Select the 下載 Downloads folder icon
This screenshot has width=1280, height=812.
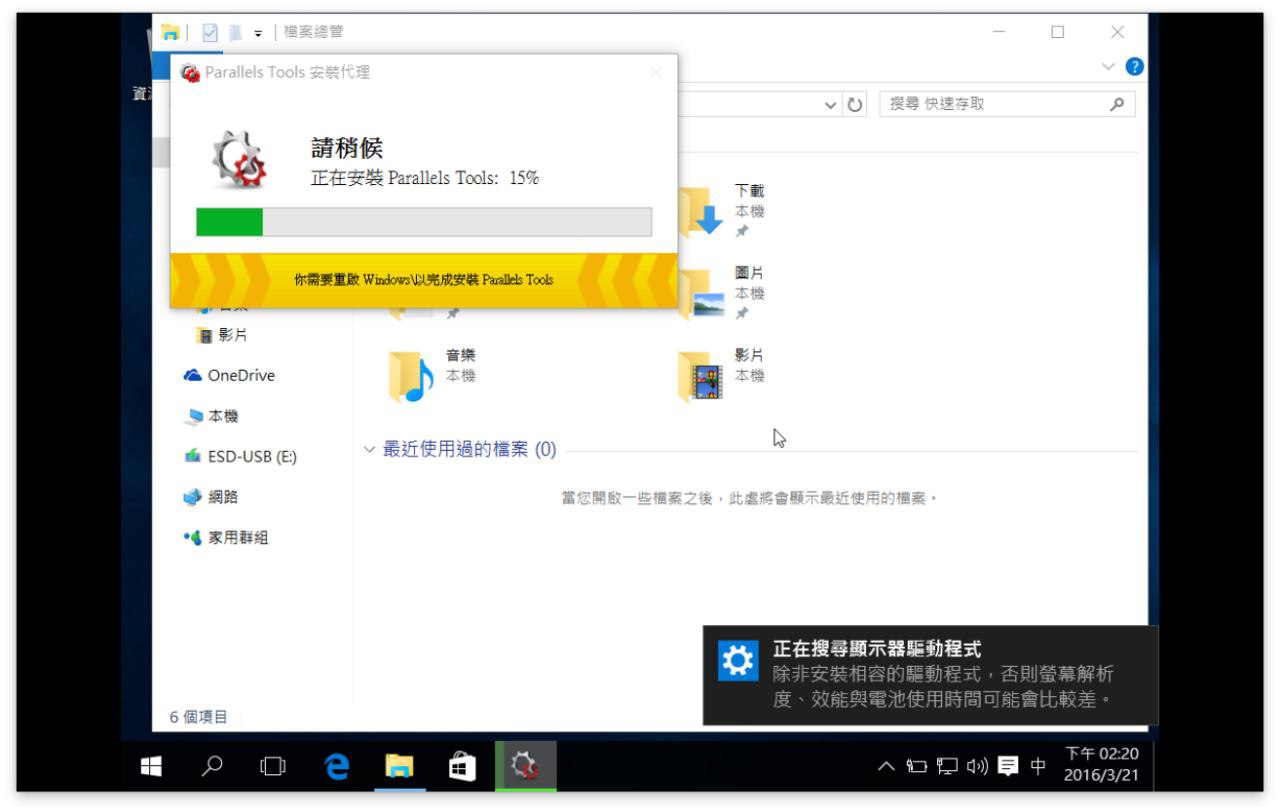pyautogui.click(x=701, y=211)
